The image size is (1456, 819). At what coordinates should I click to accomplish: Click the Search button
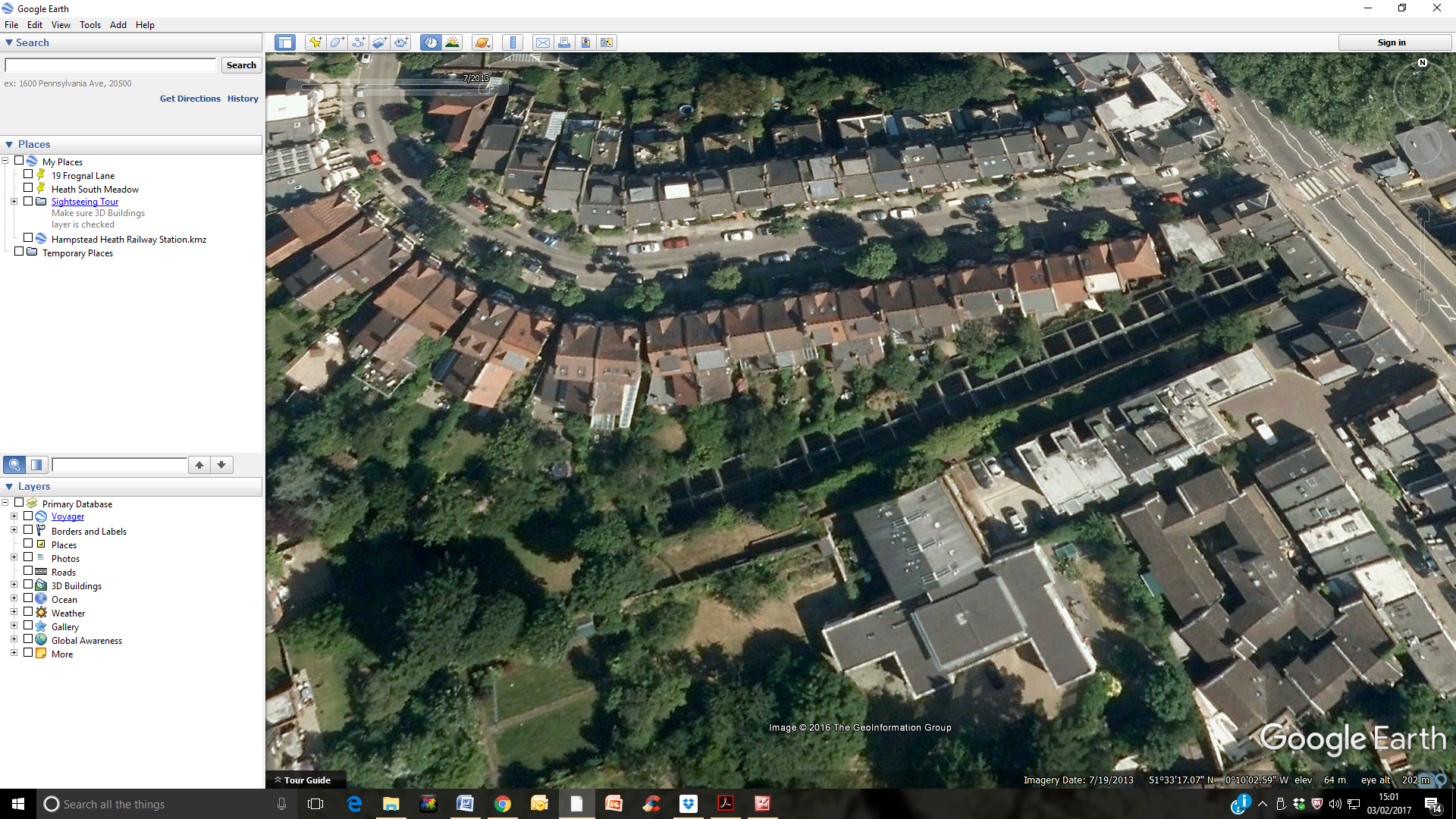click(241, 65)
